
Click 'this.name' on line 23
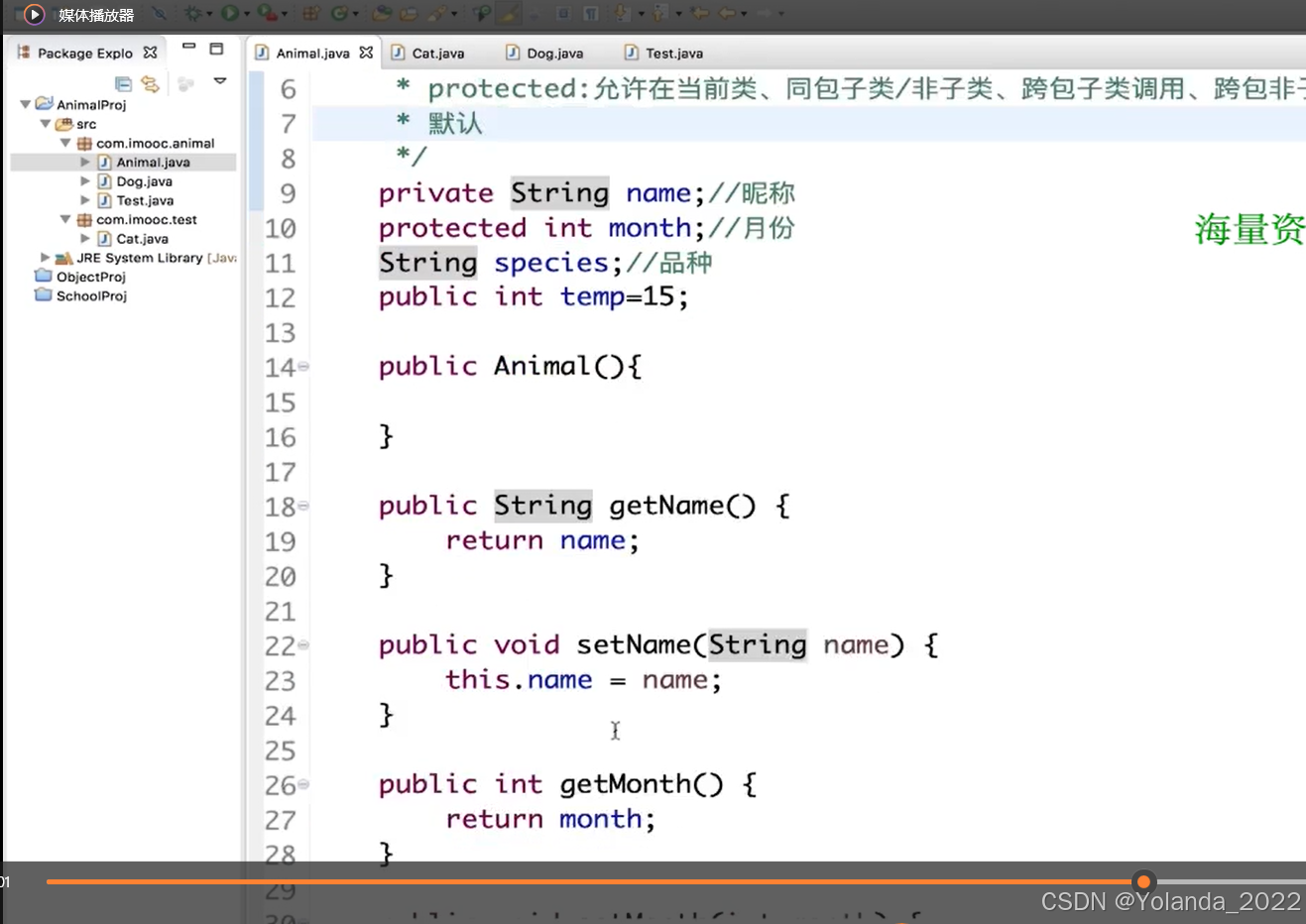tap(519, 680)
